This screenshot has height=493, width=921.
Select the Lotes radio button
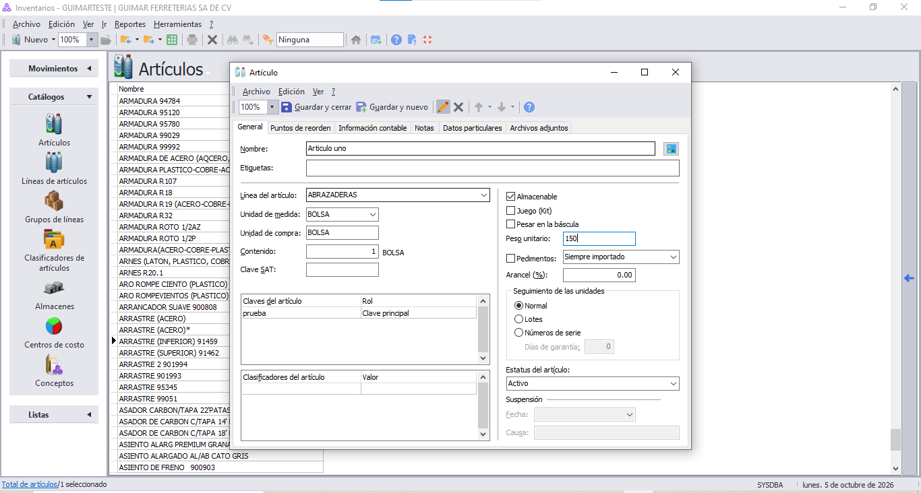click(519, 319)
